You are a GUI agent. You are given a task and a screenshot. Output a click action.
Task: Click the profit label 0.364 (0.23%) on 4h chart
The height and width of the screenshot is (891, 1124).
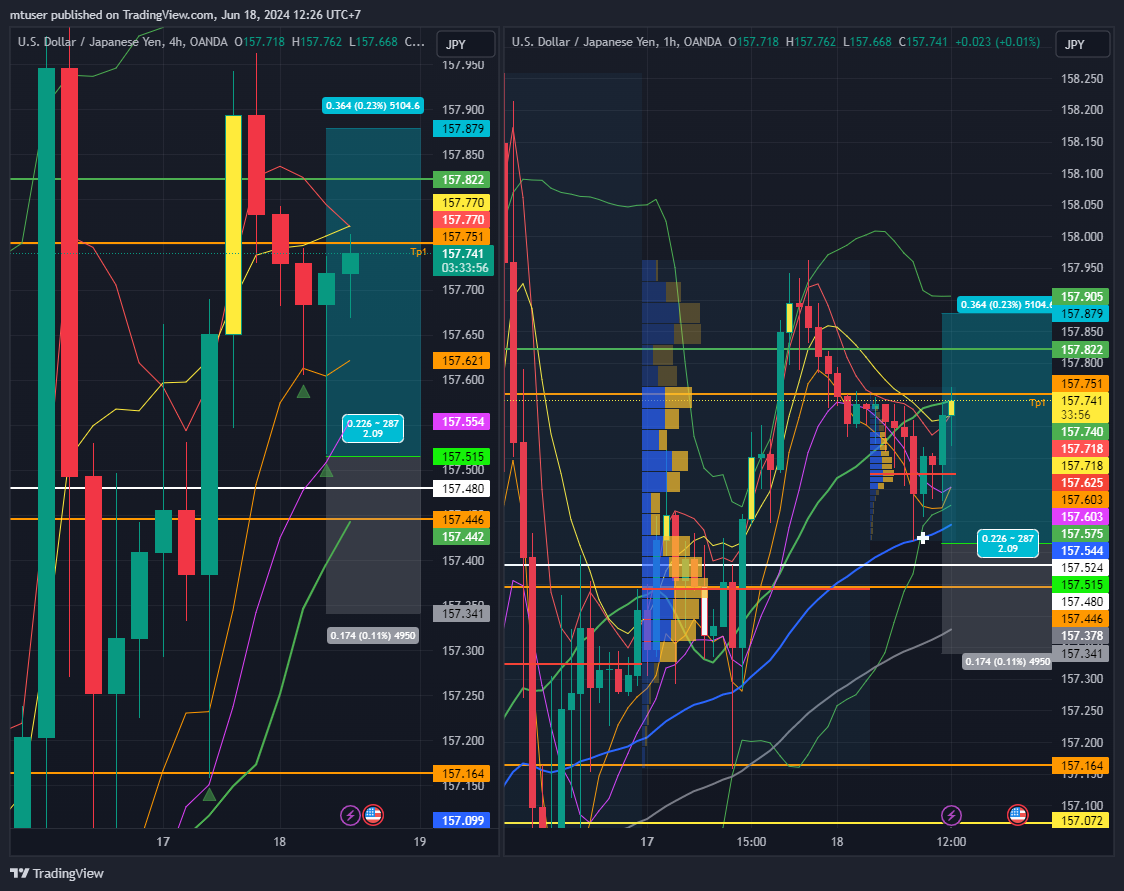pos(373,106)
